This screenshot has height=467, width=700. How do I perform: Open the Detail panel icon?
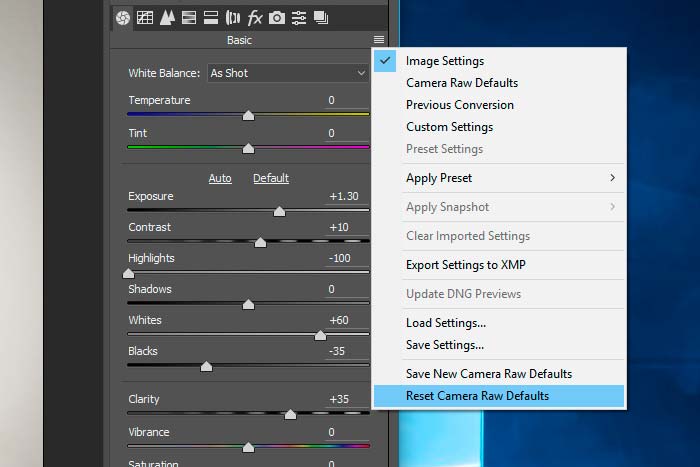click(x=167, y=18)
